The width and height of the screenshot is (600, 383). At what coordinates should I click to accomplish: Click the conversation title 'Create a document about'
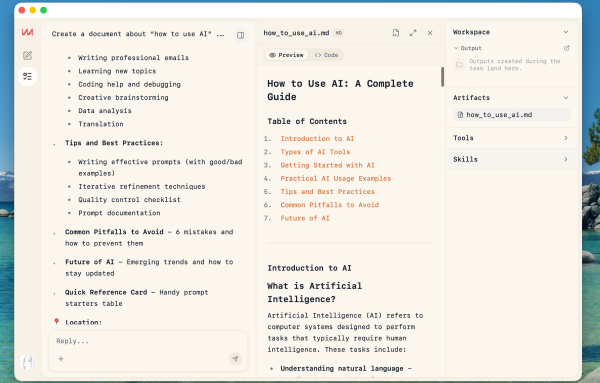pyautogui.click(x=138, y=34)
